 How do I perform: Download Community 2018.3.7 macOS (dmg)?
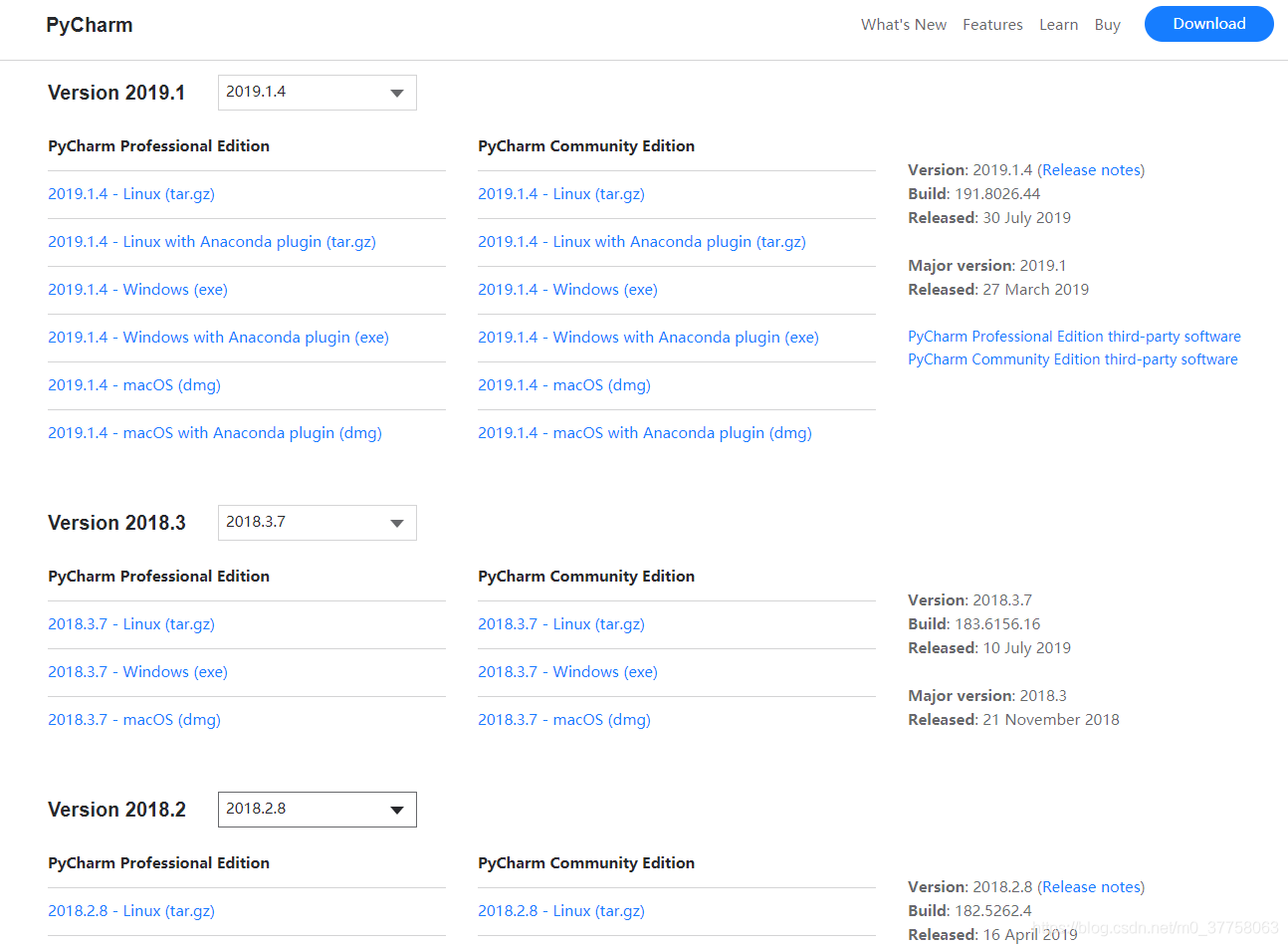click(564, 720)
